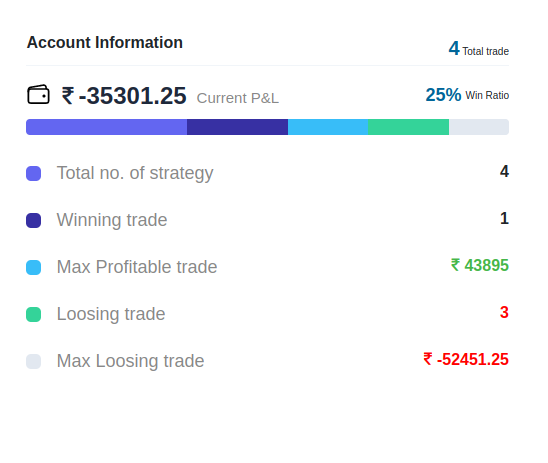Click the 4 Total trade counter
548x463 pixels.
click(x=479, y=49)
